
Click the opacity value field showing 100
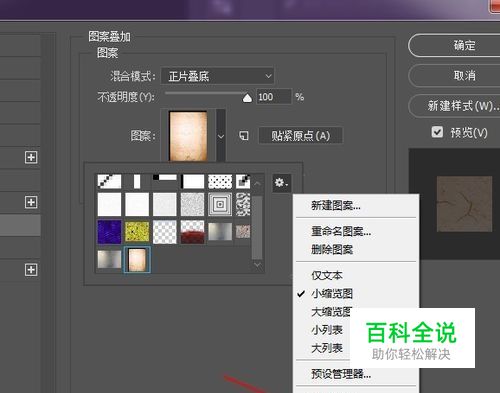coord(274,97)
